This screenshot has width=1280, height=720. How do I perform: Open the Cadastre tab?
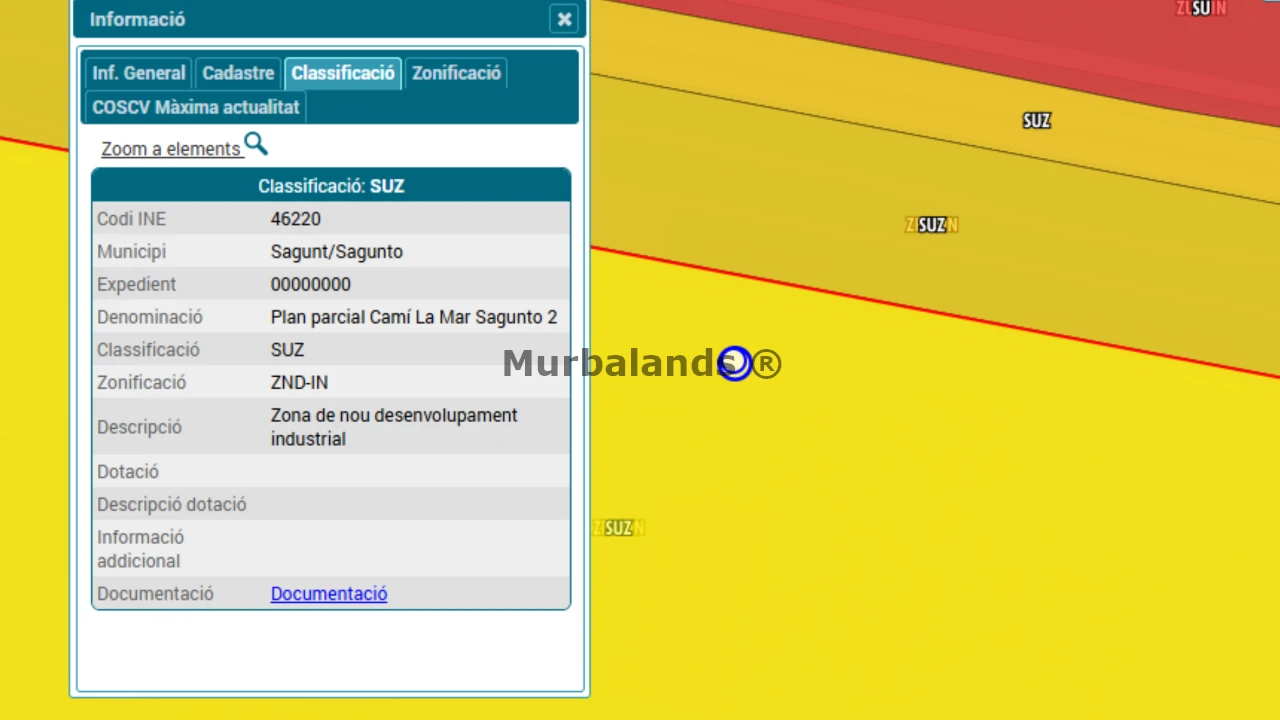(x=238, y=73)
